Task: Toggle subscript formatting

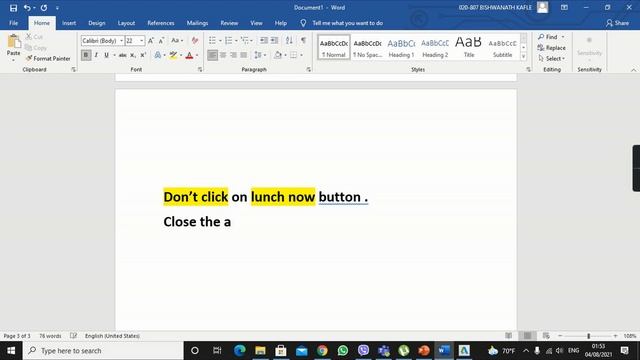Action: pos(133,55)
